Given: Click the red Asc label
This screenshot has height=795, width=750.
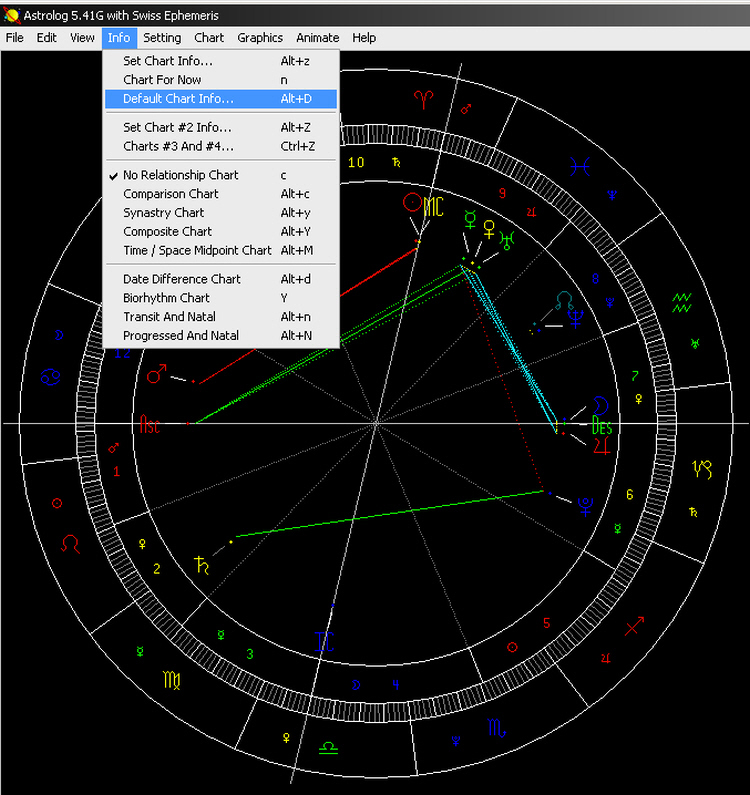Looking at the screenshot, I should point(150,425).
